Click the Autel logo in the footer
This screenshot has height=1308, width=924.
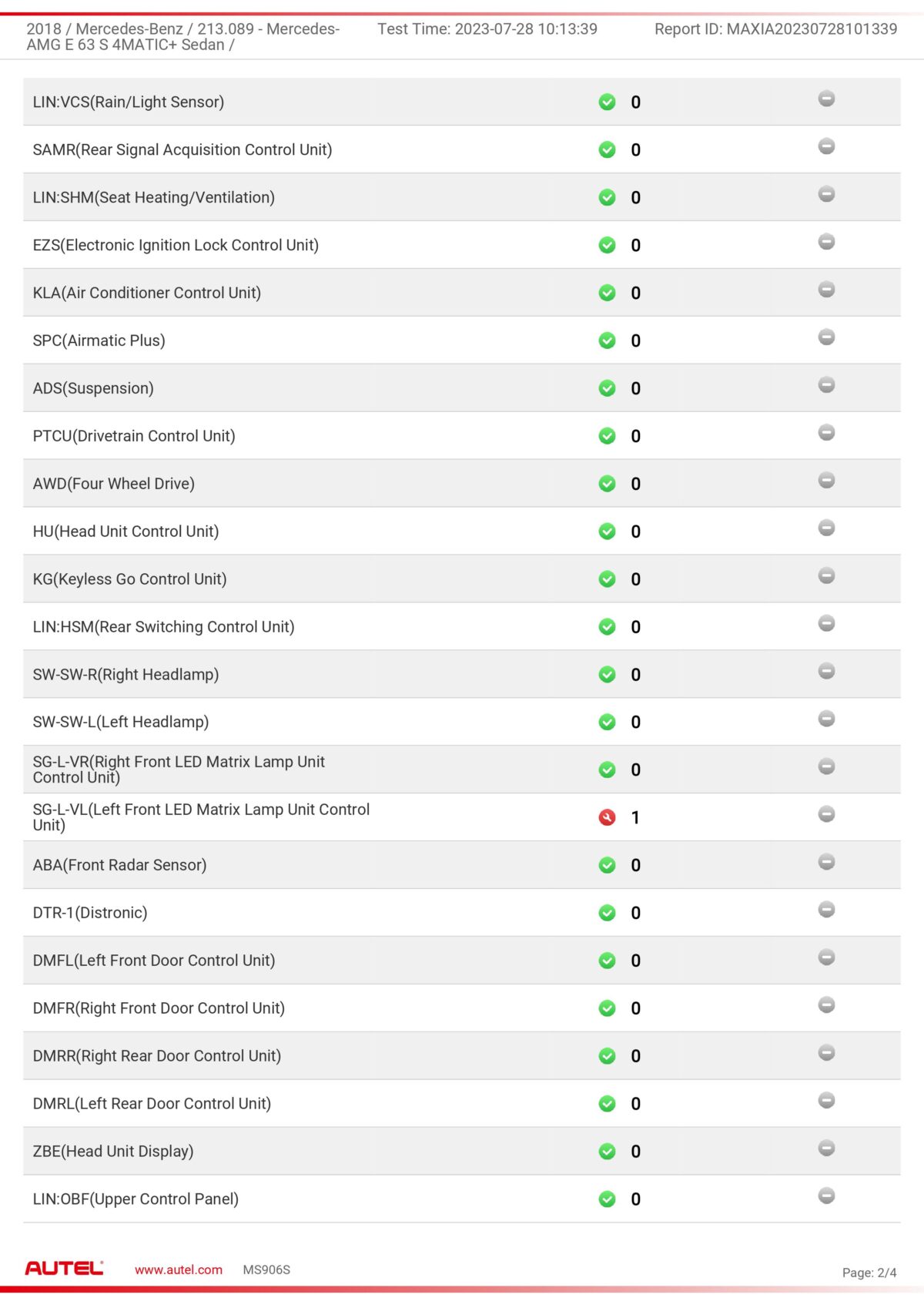64,1269
